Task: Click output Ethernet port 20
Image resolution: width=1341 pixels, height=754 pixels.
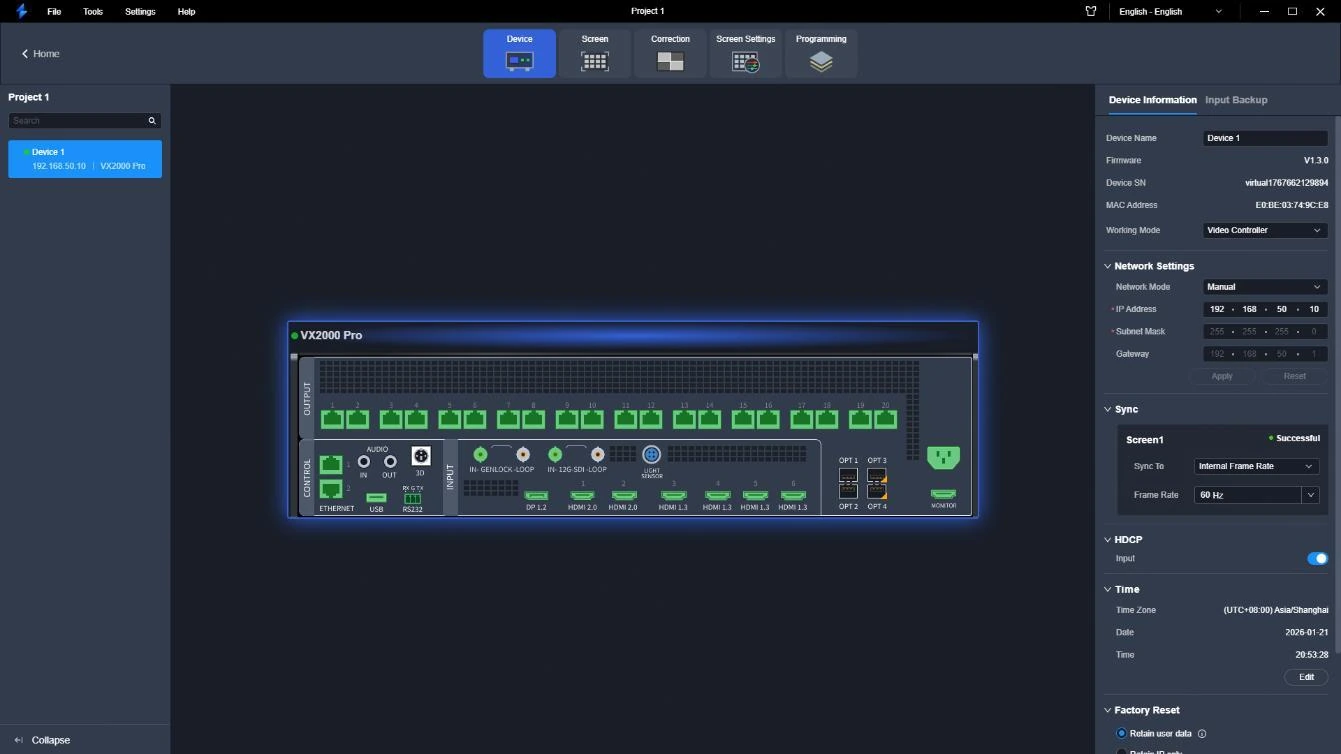Action: 885,419
